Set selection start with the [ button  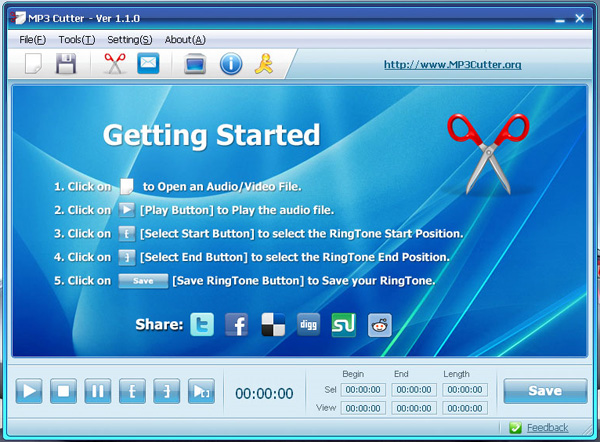coord(132,391)
